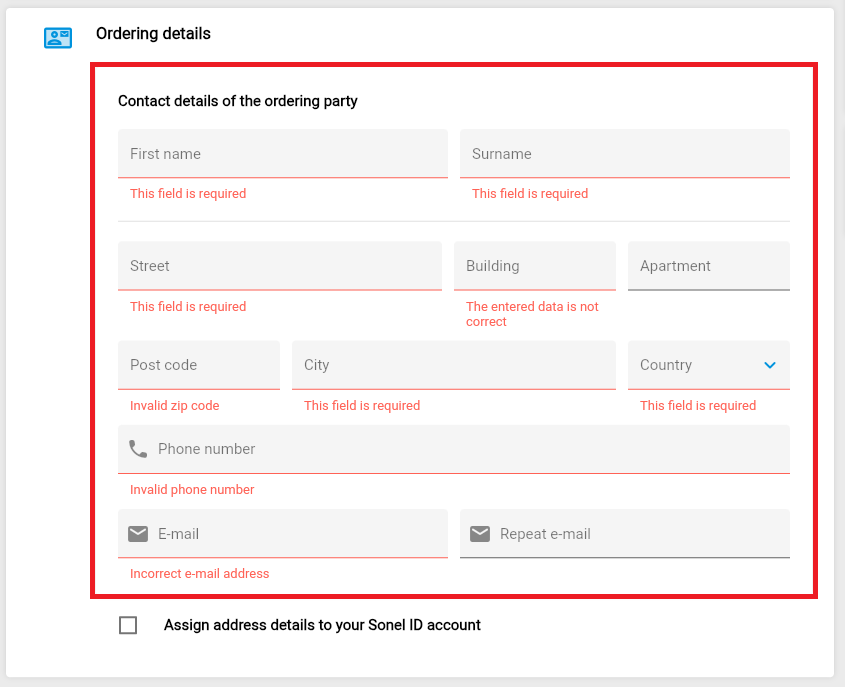Select the City input field
Screen dimensions: 845x687
453,365
